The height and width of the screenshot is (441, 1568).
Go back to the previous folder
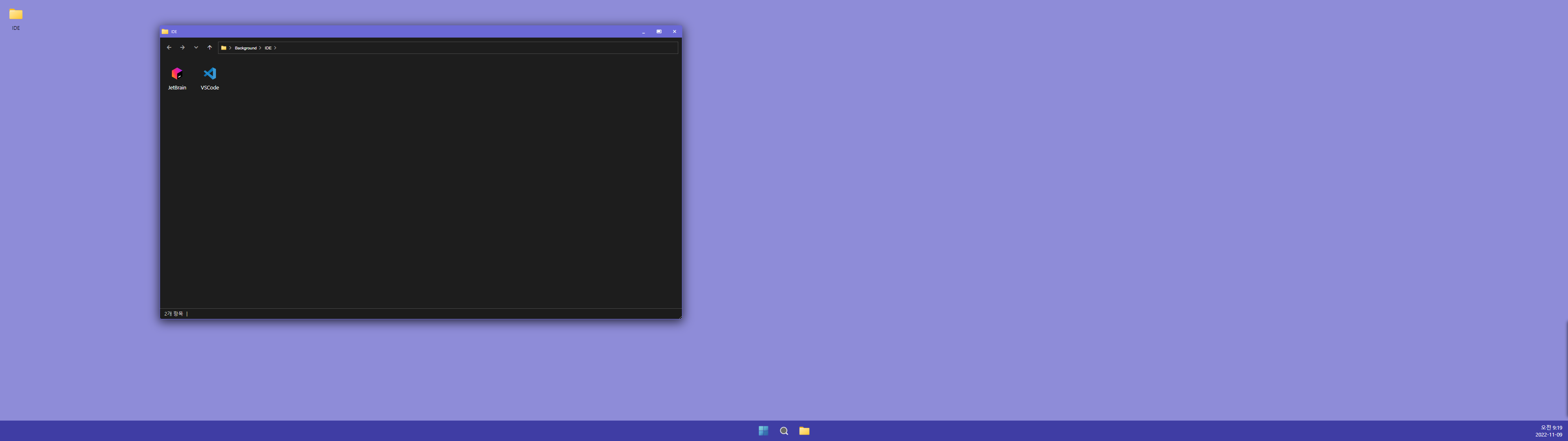[x=169, y=47]
